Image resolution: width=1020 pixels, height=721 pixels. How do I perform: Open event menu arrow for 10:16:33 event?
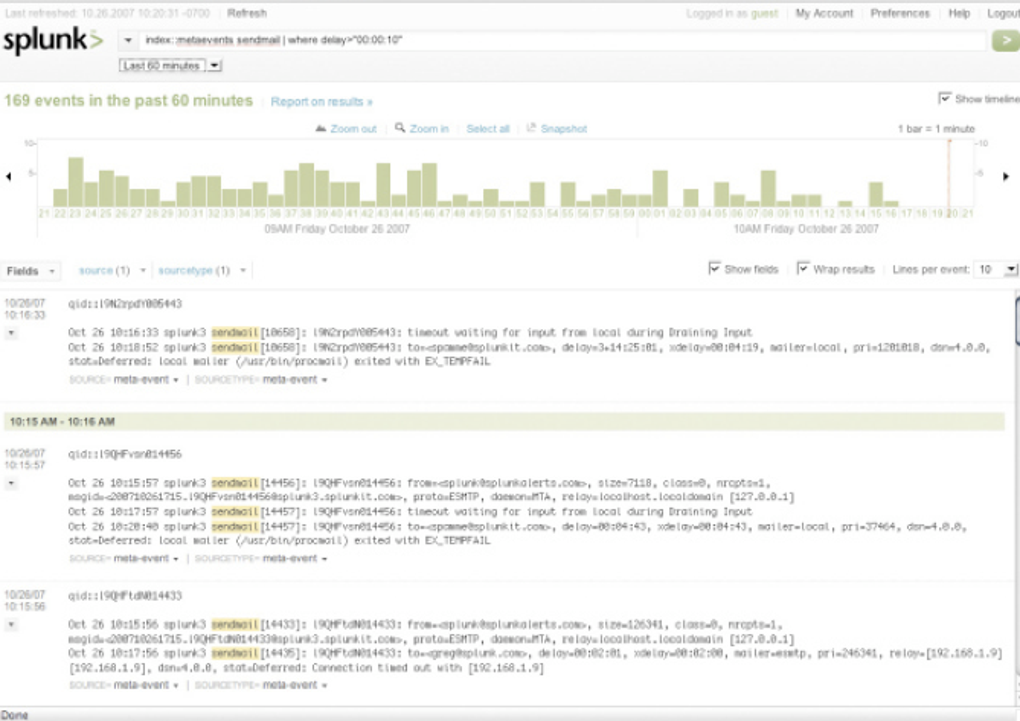point(11,333)
